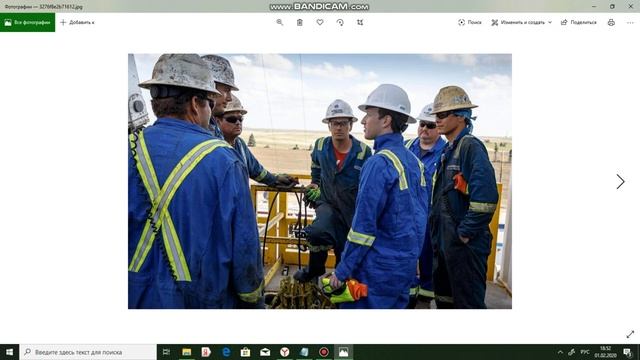Viewport: 640px width, 360px height.
Task: Open the Mail app on the taskbar
Action: tap(265, 352)
